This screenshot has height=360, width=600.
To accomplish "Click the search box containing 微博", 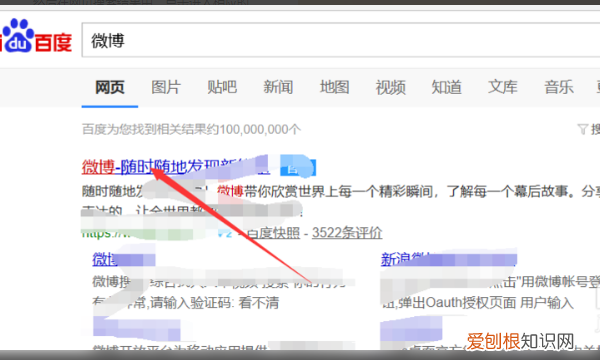I will [x=341, y=40].
